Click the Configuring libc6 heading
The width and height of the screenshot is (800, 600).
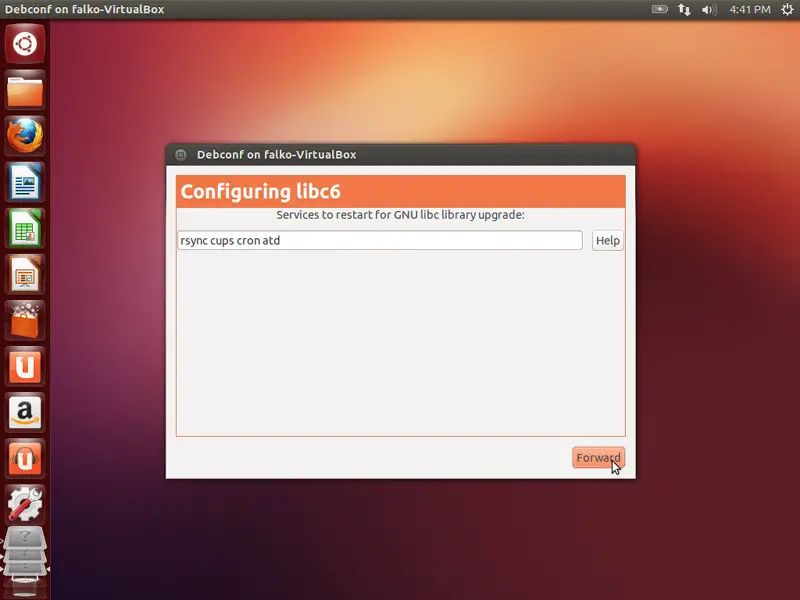click(260, 192)
